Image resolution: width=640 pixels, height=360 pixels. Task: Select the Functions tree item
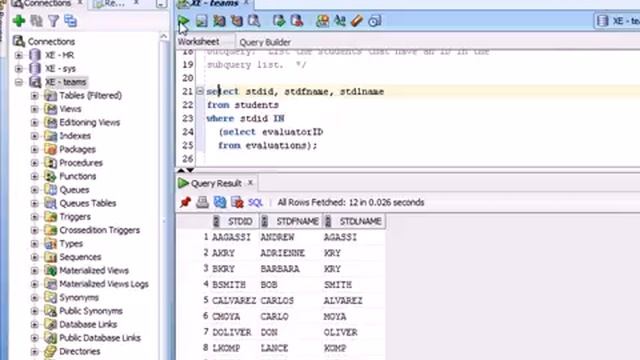(x=78, y=176)
